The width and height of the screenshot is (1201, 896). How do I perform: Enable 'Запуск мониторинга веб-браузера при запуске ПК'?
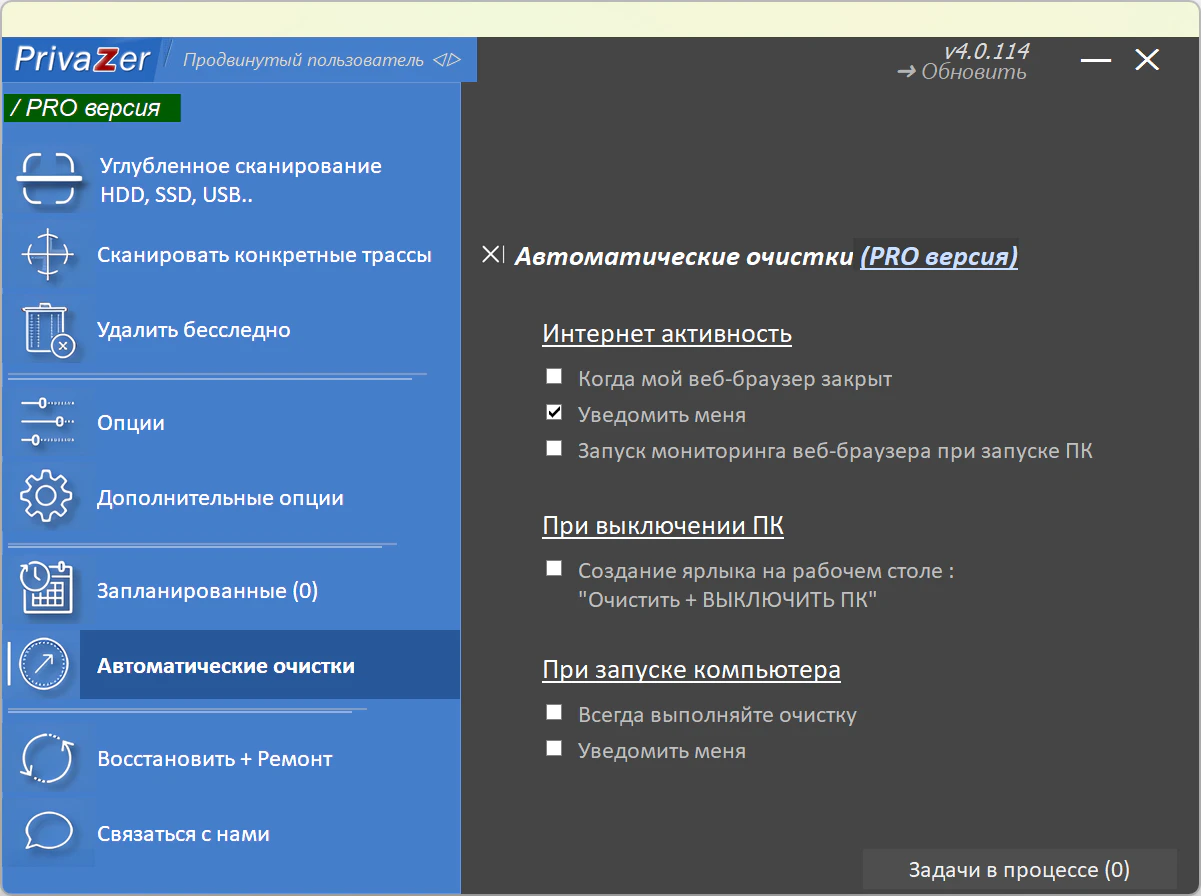click(x=554, y=448)
